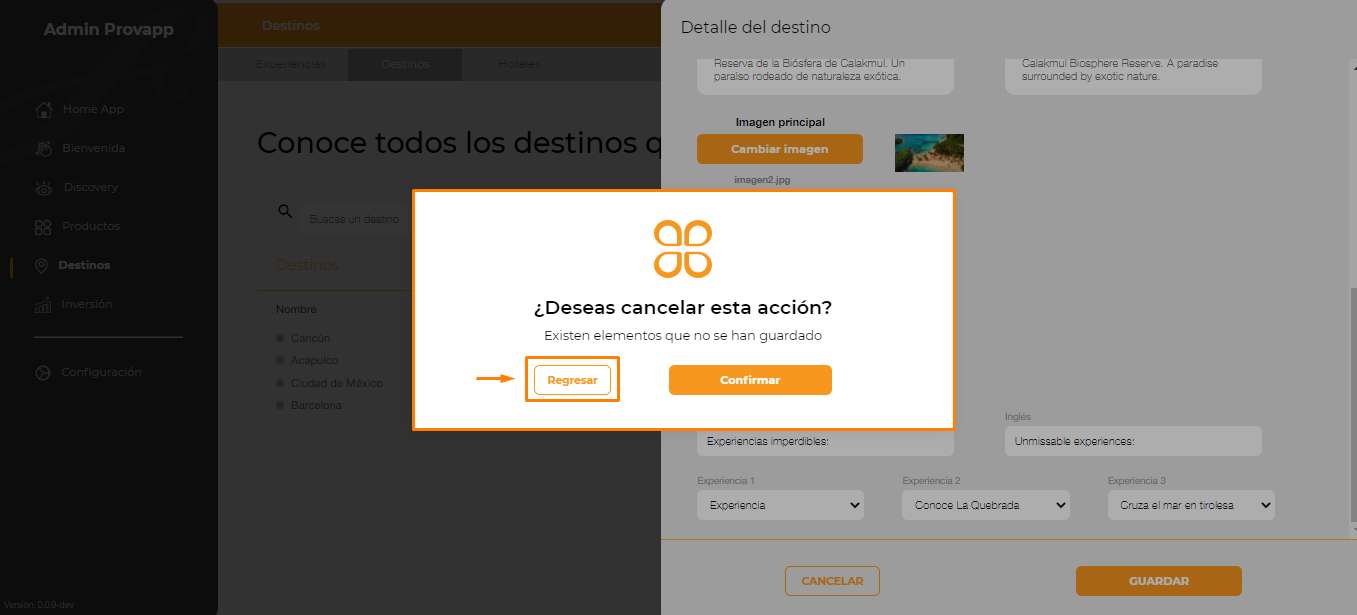The width and height of the screenshot is (1357, 615).
Task: Expand the Experiencia 3 tirolesa dropdown
Action: 1191,505
